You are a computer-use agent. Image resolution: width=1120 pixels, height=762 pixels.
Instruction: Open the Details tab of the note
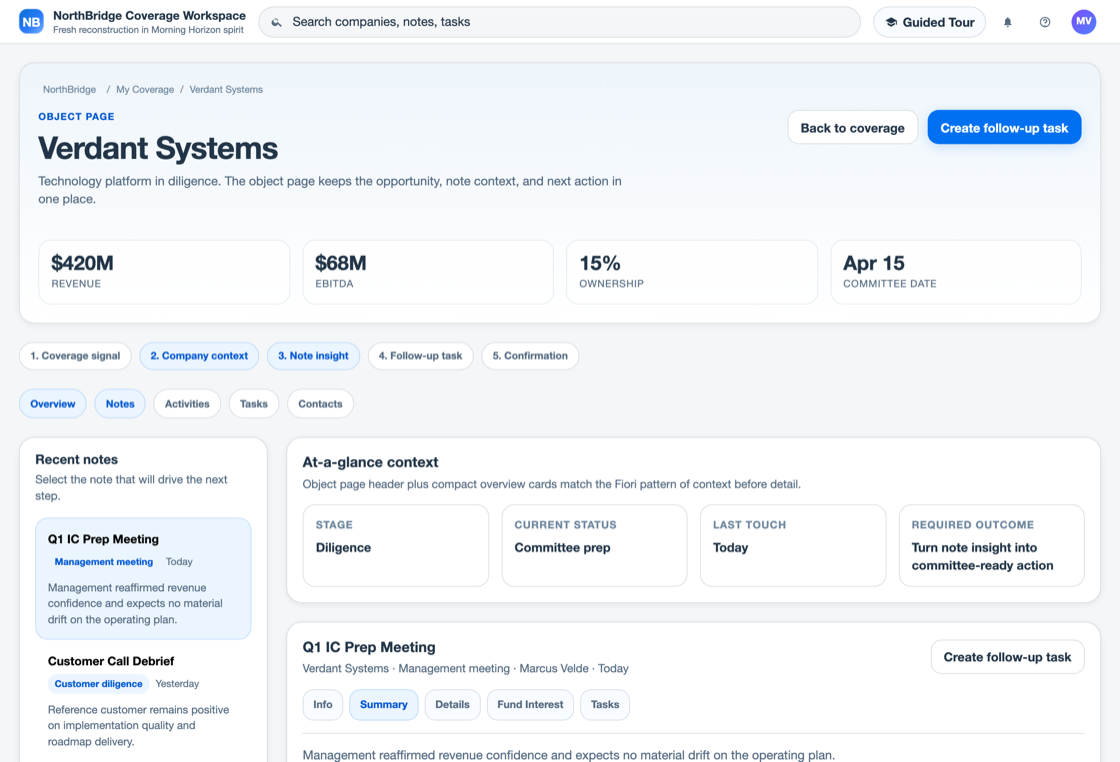[x=452, y=705]
